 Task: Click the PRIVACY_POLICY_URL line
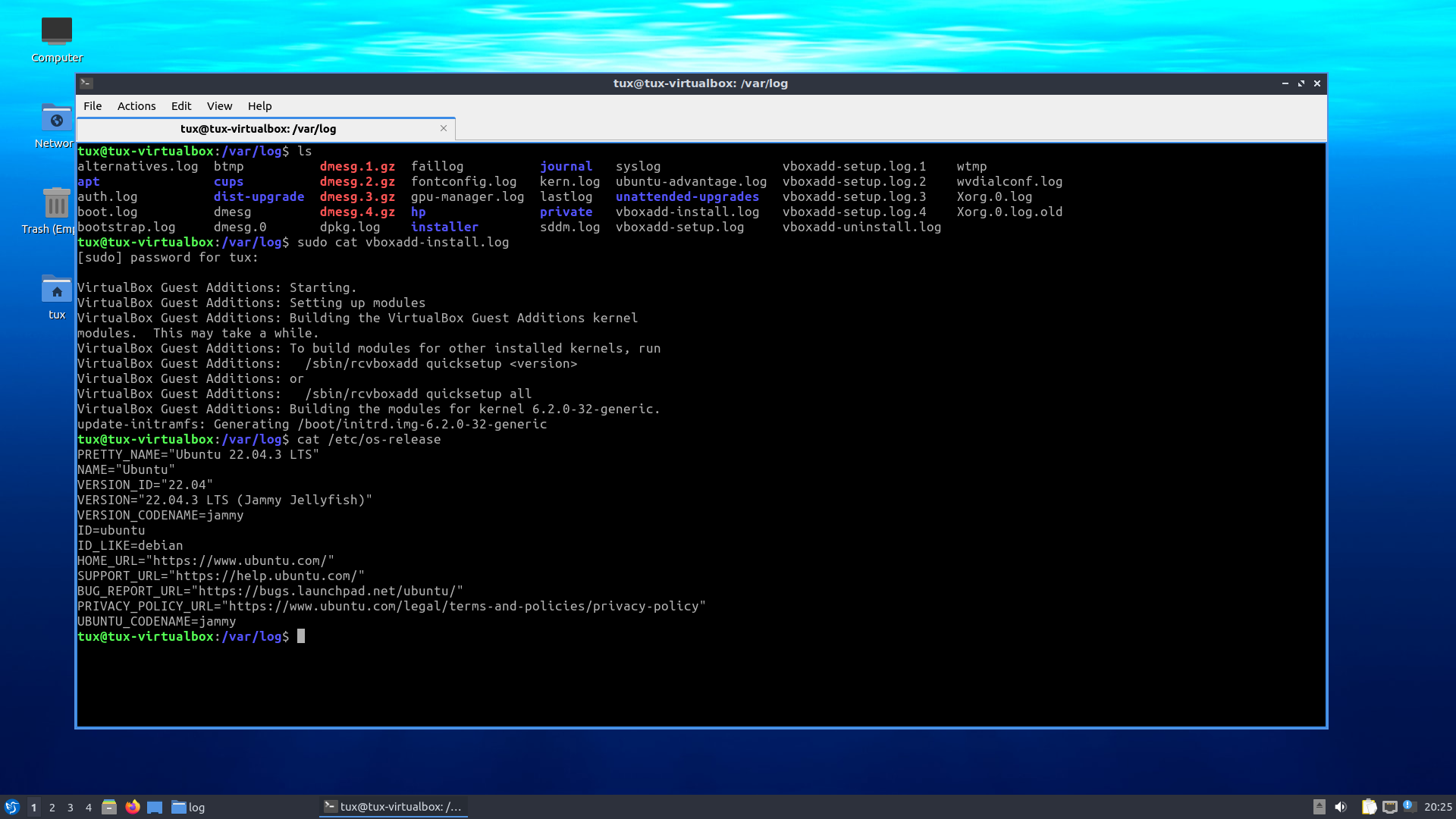[391, 606]
